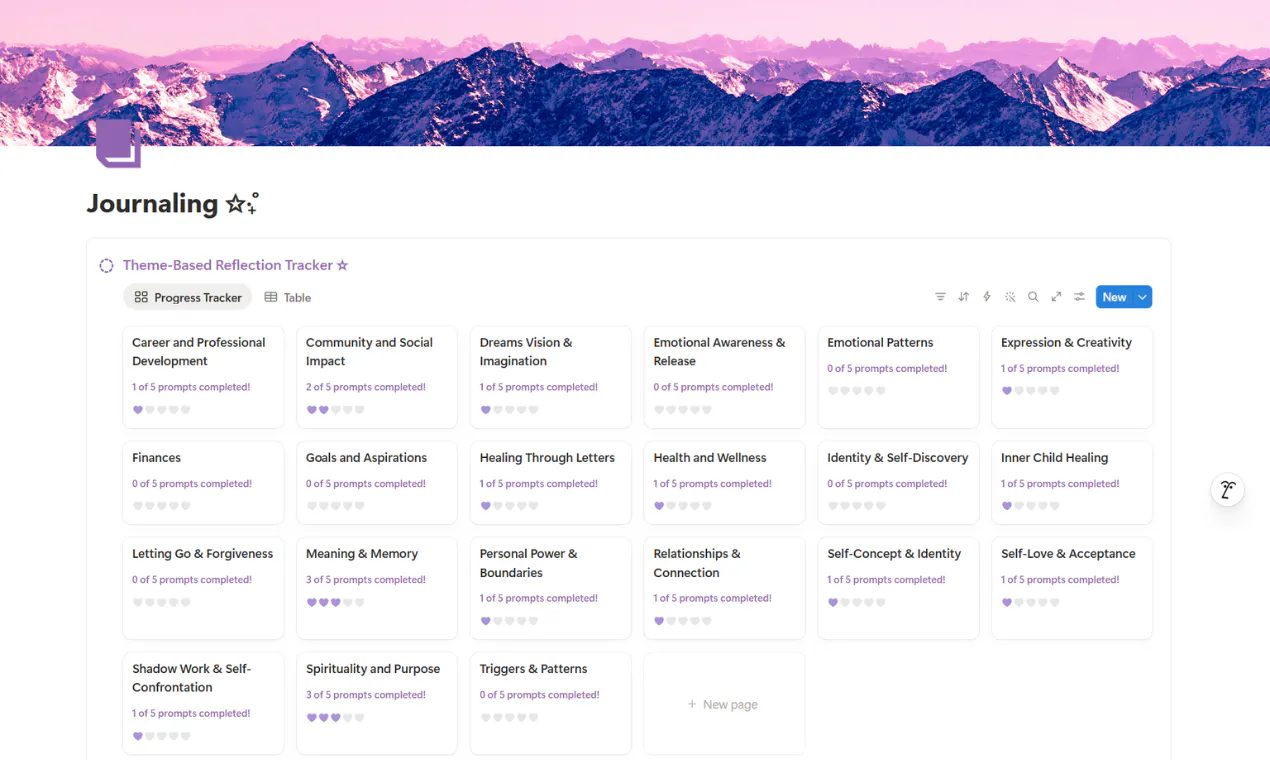1270x760 pixels.
Task: Open dropdown arrow next to New button
Action: pos(1142,297)
